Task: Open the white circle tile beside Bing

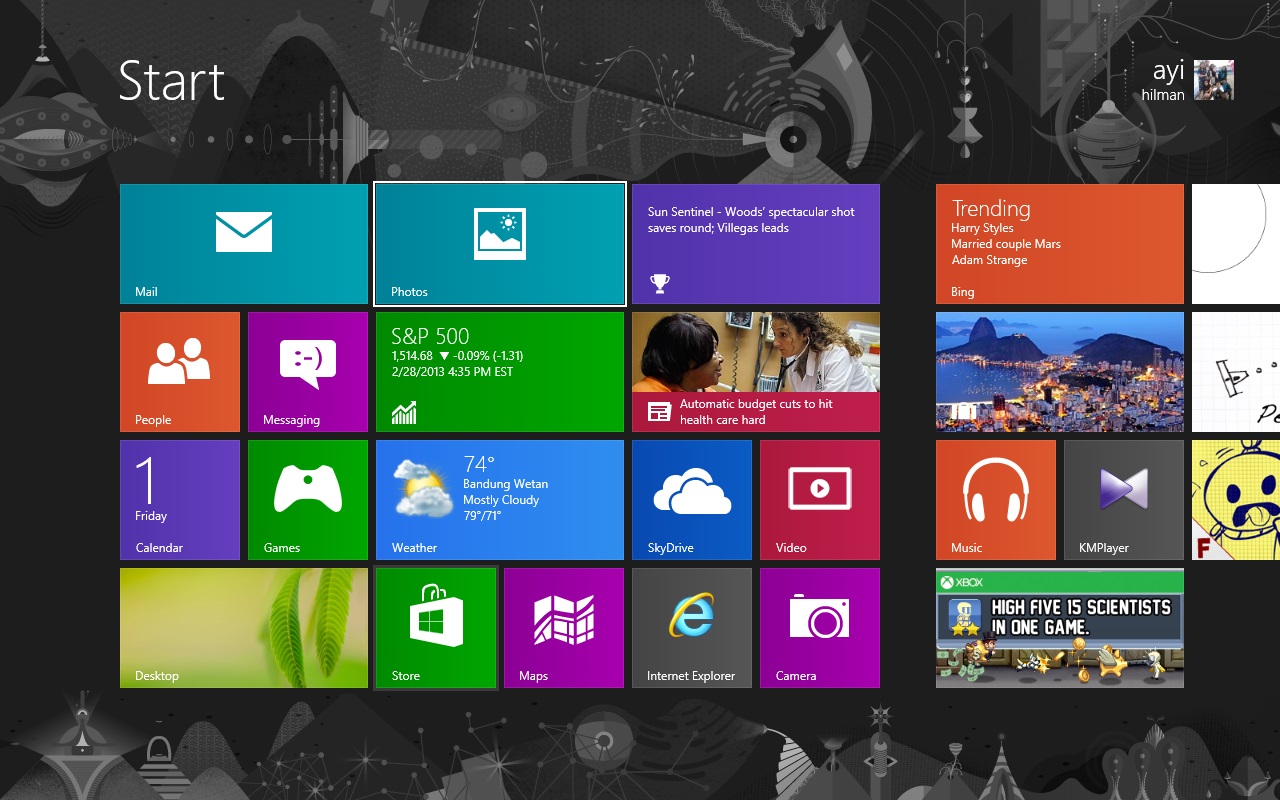Action: coord(1236,244)
